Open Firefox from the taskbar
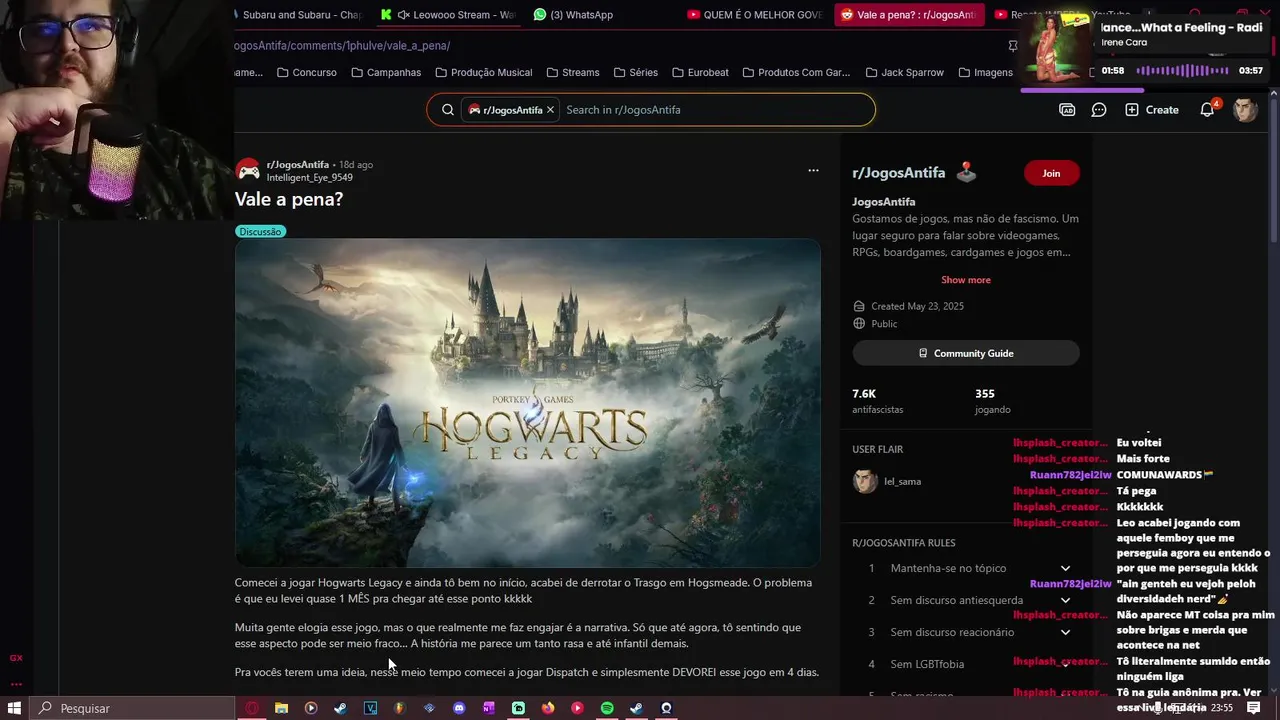The width and height of the screenshot is (1280, 720). pos(548,708)
